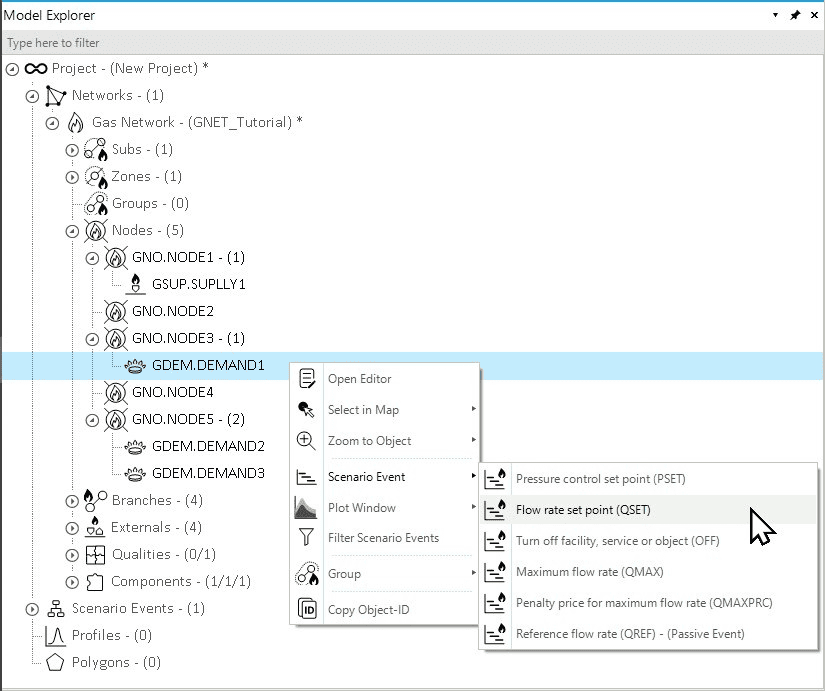
Task: Click the Zoom to Object magnifier icon
Action: [x=307, y=441]
